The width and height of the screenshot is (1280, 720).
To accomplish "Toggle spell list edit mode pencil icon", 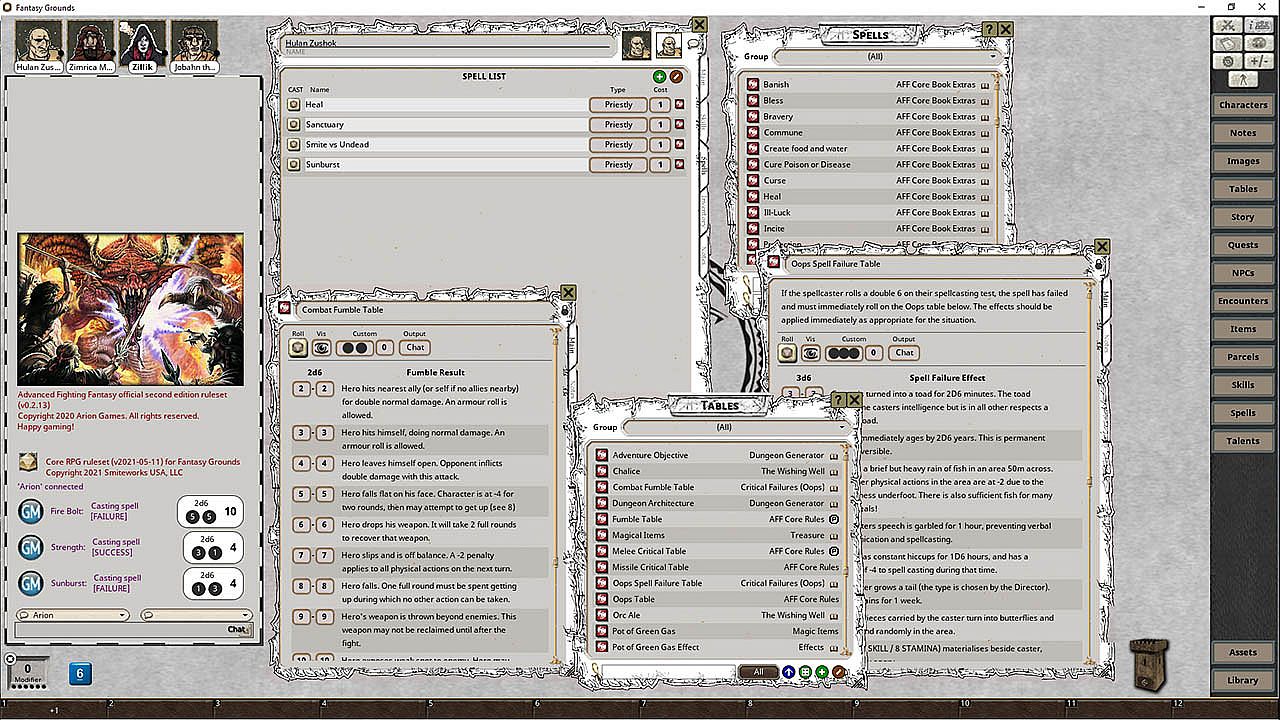I will click(x=676, y=77).
